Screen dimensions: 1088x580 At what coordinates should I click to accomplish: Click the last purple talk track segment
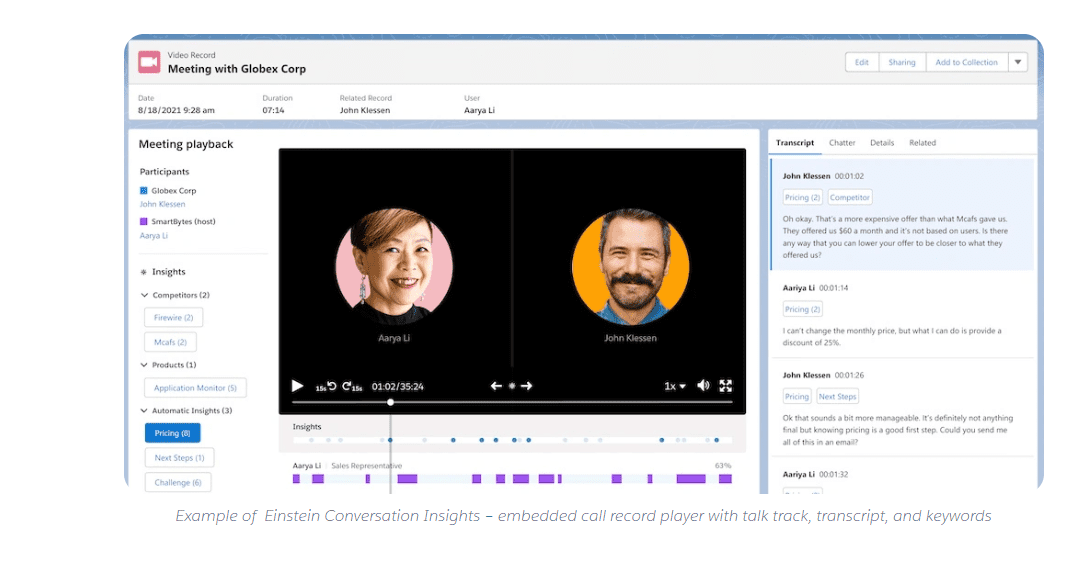[725, 479]
